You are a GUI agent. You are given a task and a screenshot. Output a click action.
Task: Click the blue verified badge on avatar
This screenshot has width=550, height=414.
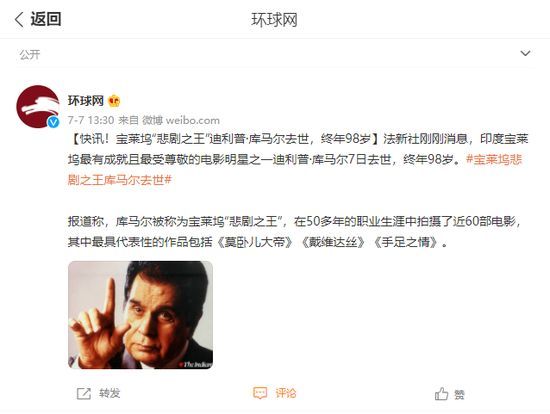53,122
